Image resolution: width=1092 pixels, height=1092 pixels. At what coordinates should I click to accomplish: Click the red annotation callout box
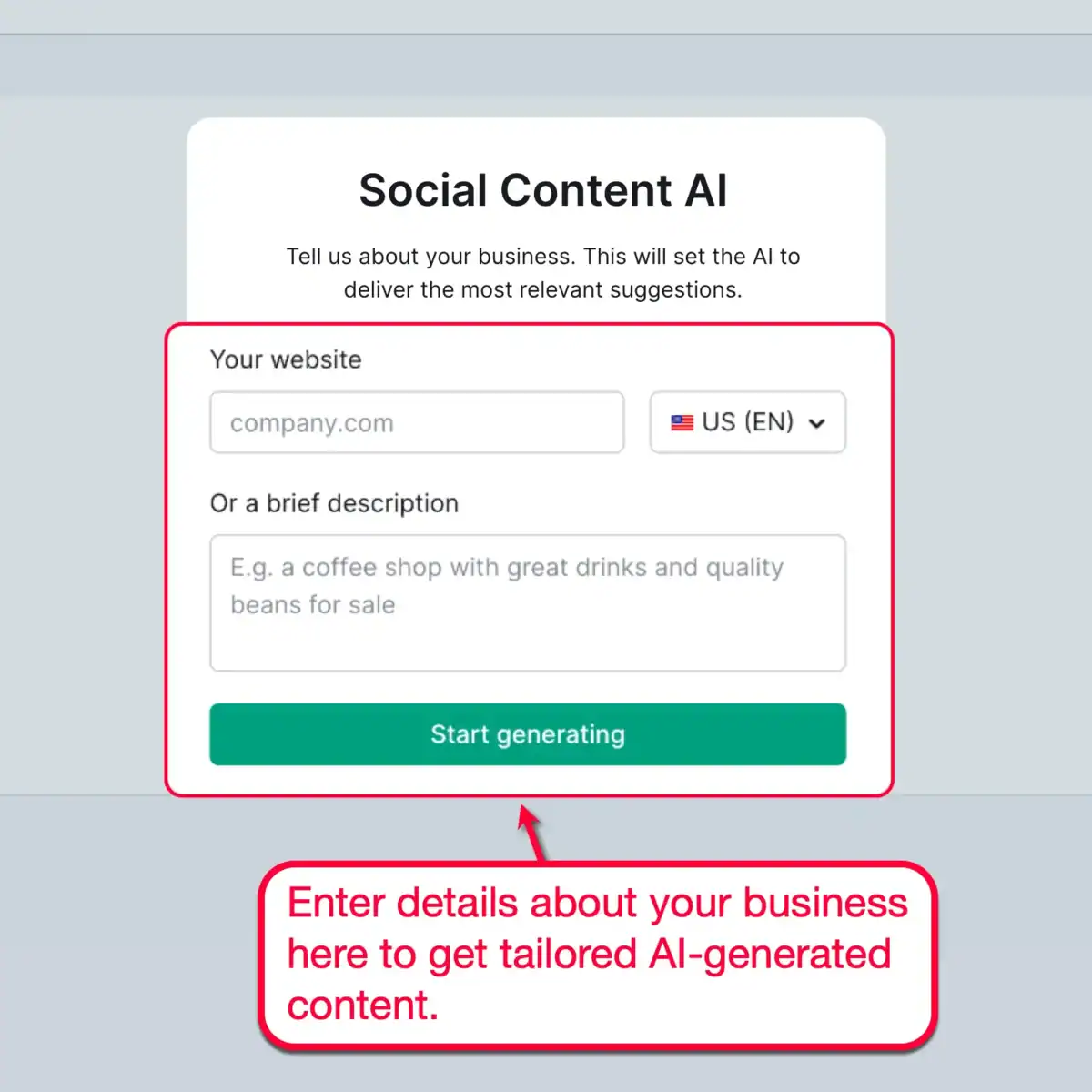[596, 955]
